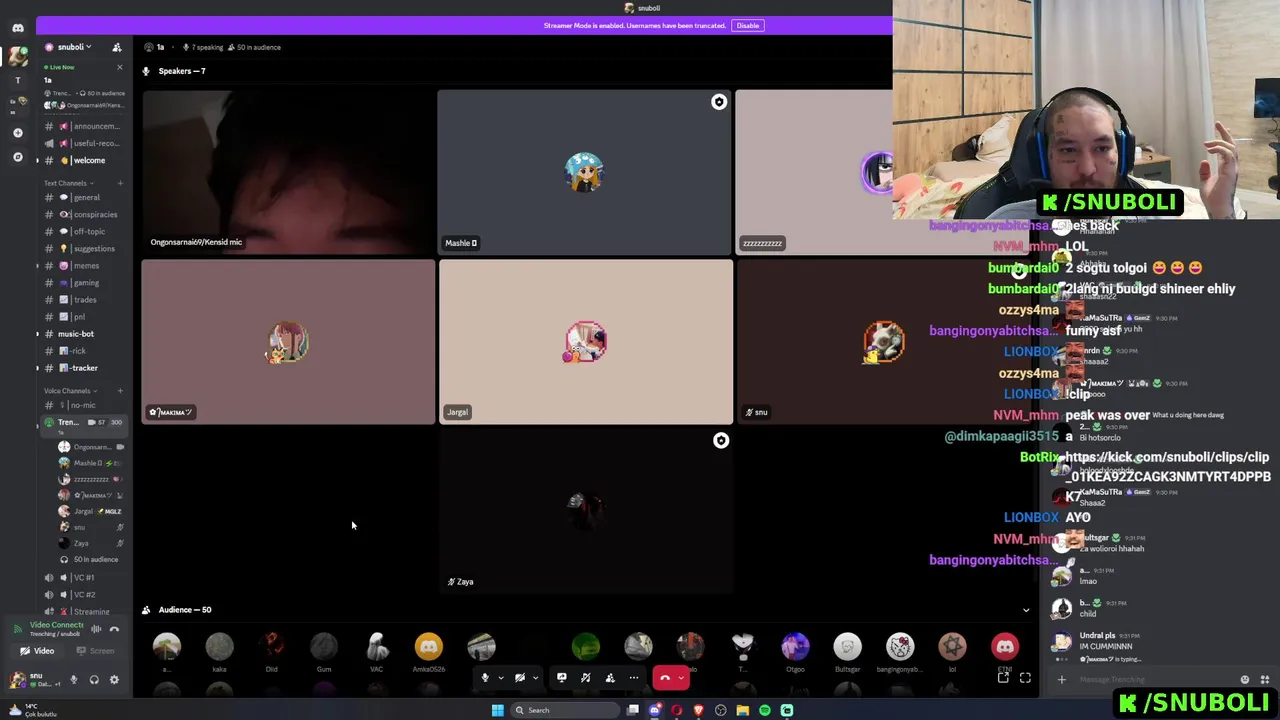Create channel with plus next to Text Channels
1280x720 pixels.
120,183
